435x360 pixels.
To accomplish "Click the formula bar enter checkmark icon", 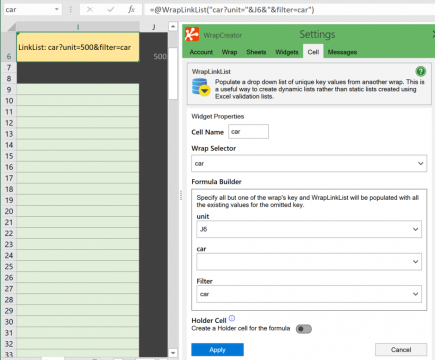I will (x=111, y=10).
